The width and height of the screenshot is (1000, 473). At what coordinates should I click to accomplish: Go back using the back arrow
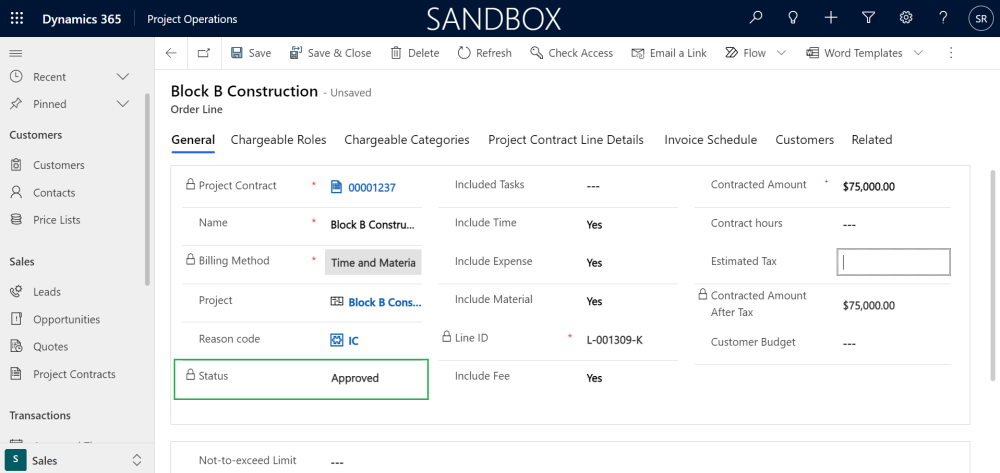click(171, 53)
